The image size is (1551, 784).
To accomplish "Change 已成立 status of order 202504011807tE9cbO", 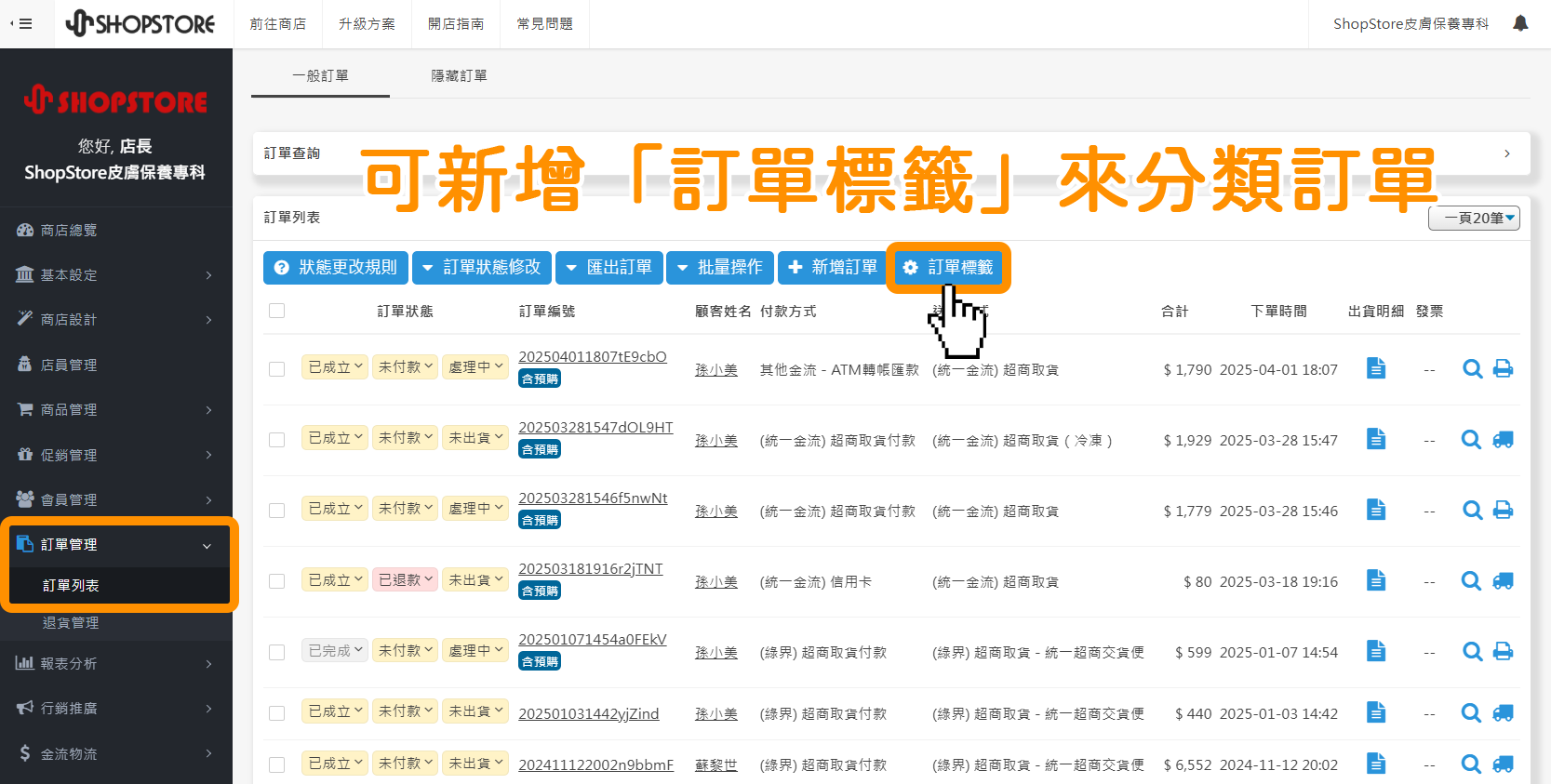I will (335, 367).
